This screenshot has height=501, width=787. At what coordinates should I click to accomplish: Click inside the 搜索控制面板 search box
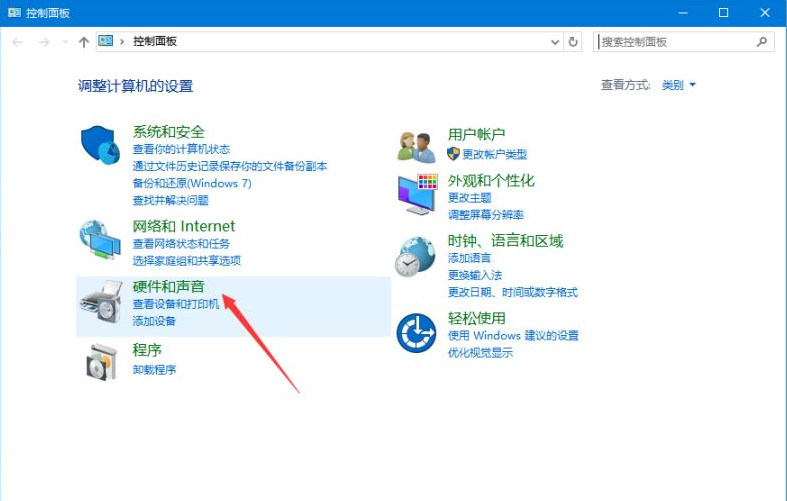675,42
